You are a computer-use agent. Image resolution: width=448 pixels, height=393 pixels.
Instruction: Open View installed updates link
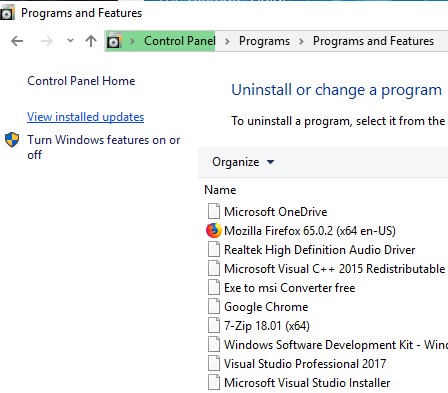tap(86, 117)
